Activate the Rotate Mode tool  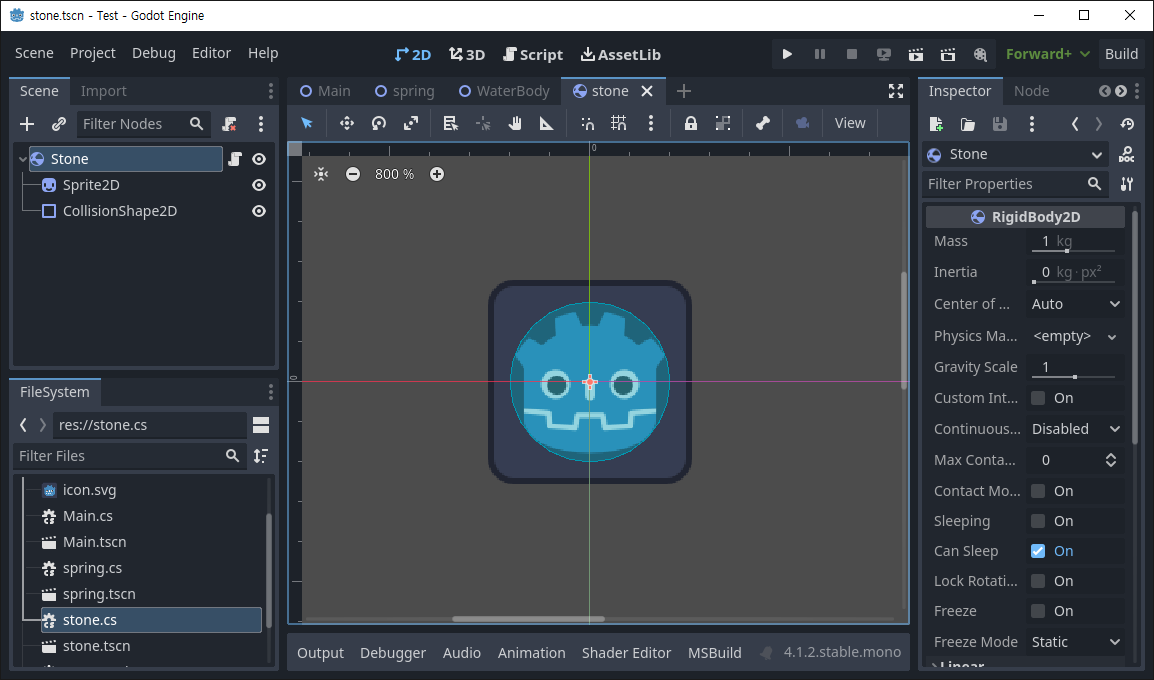click(x=379, y=123)
